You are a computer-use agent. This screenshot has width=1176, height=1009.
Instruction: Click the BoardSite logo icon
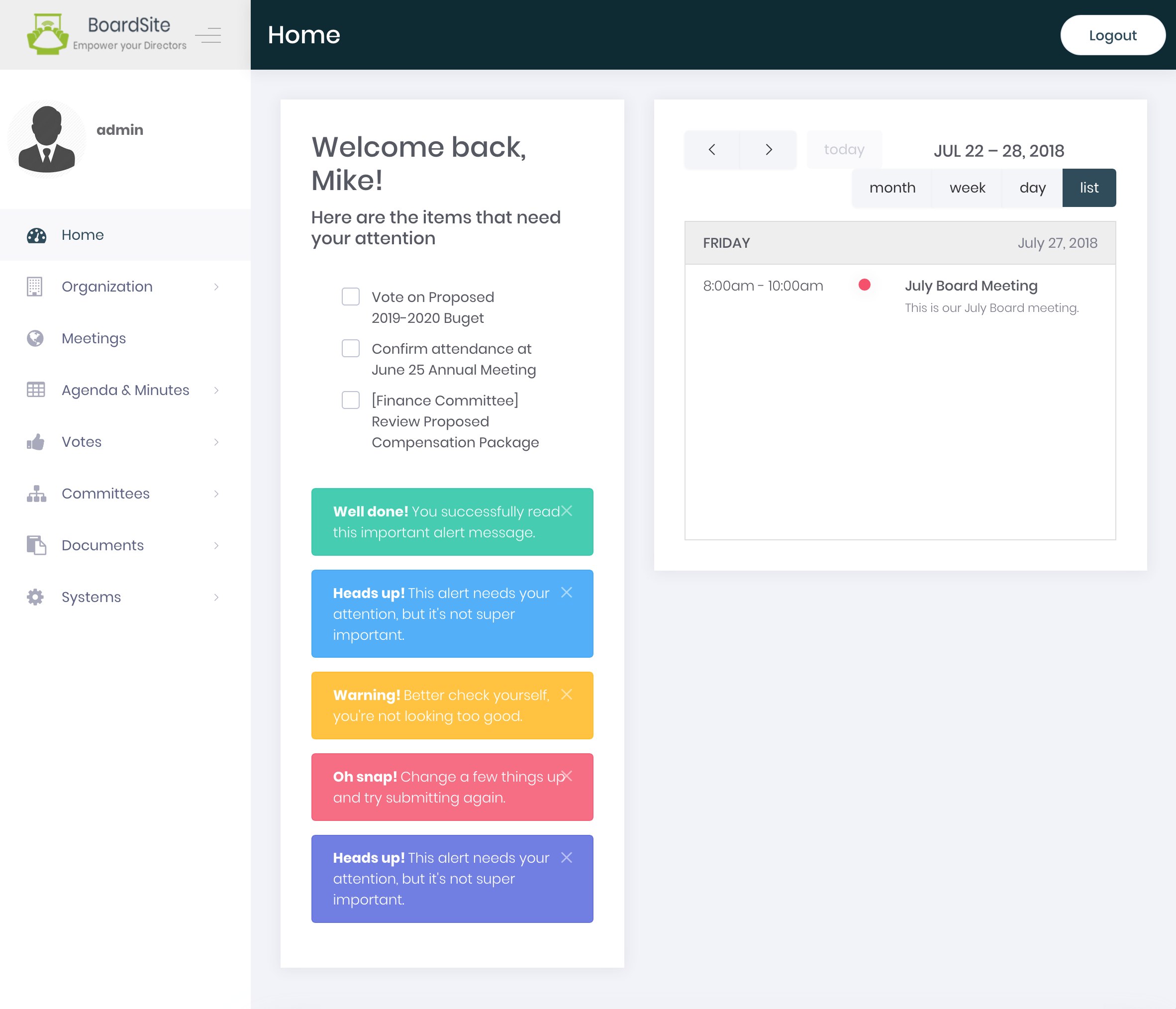[48, 35]
